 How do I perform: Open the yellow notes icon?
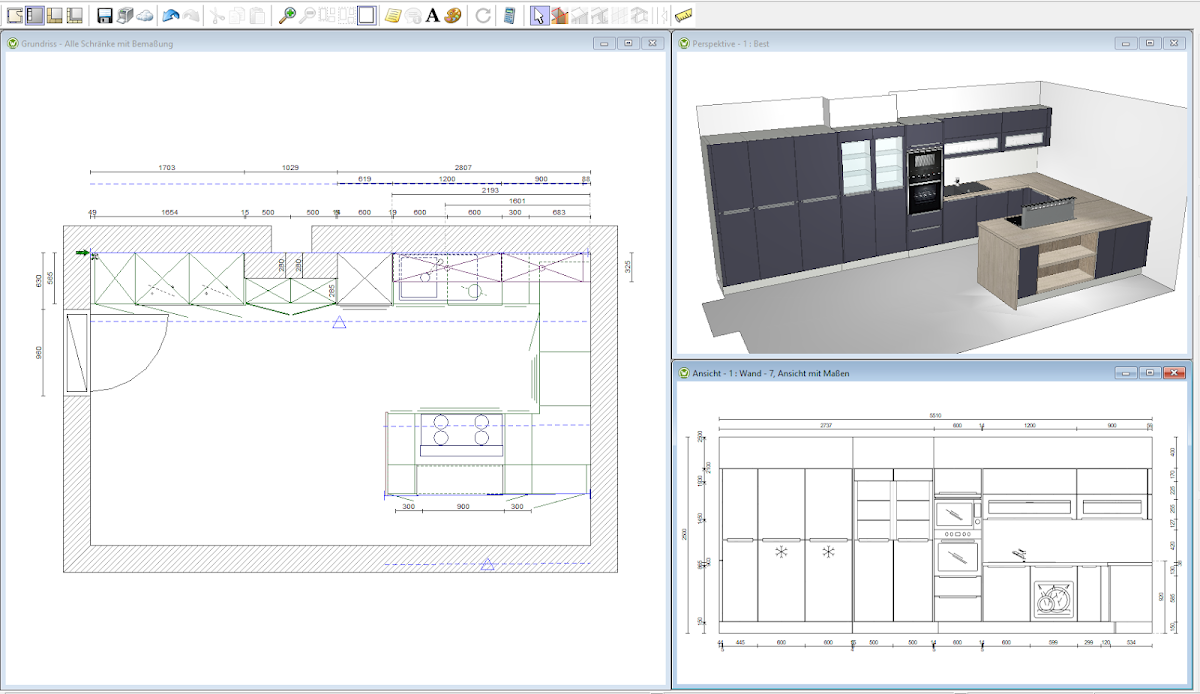(x=393, y=15)
